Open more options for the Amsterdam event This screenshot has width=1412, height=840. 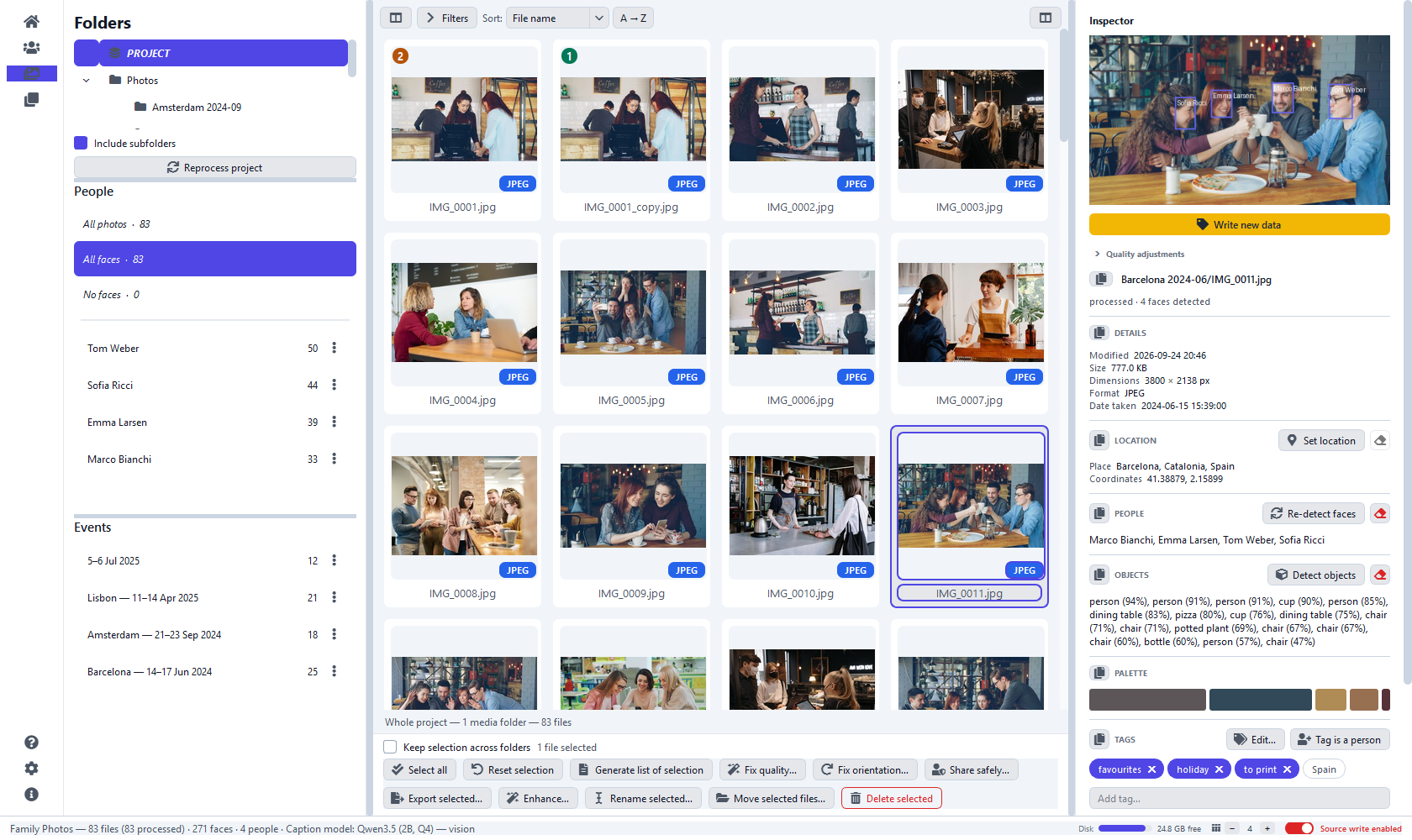click(x=334, y=635)
